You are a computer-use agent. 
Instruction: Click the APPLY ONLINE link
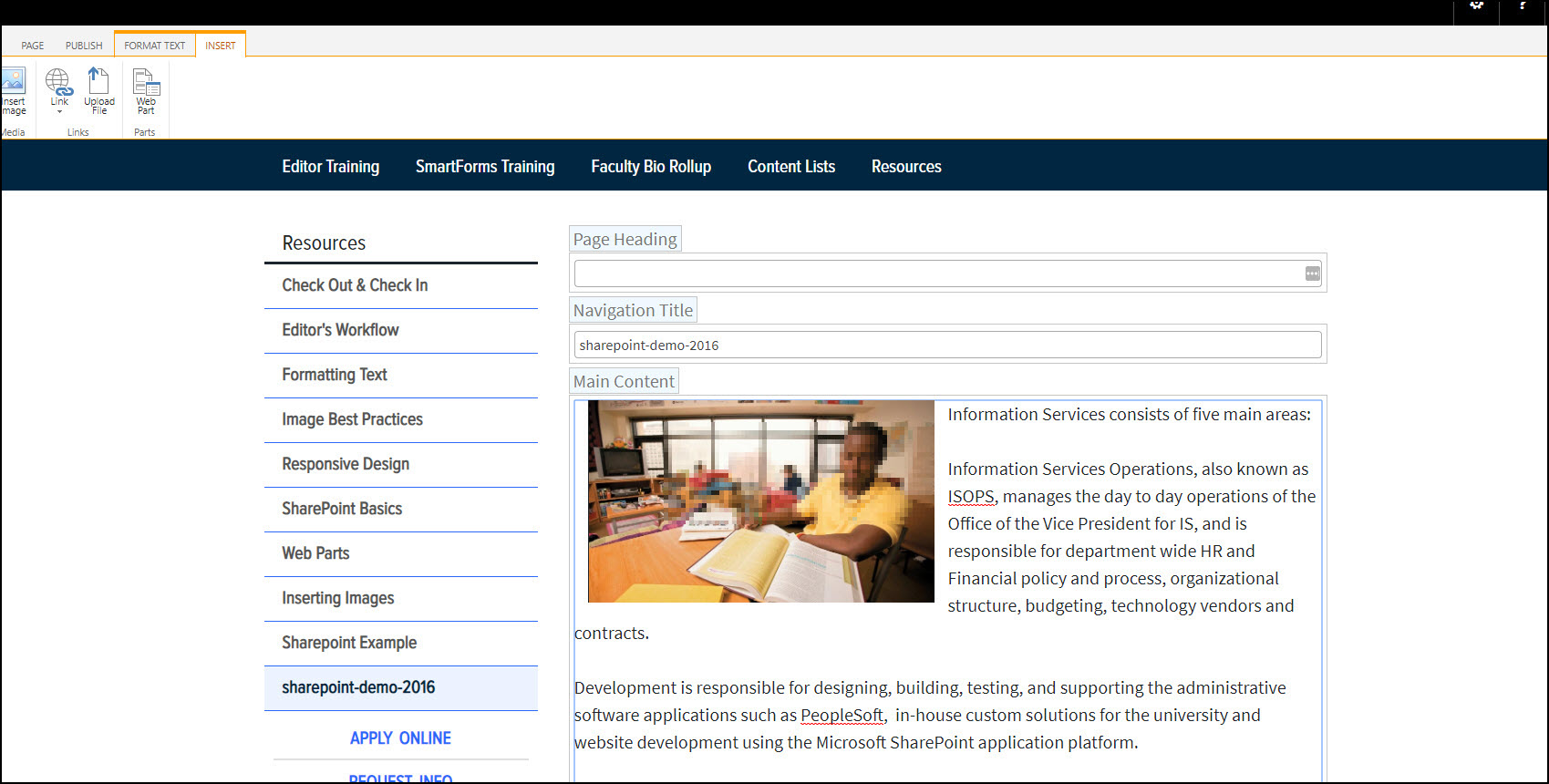pyautogui.click(x=400, y=738)
